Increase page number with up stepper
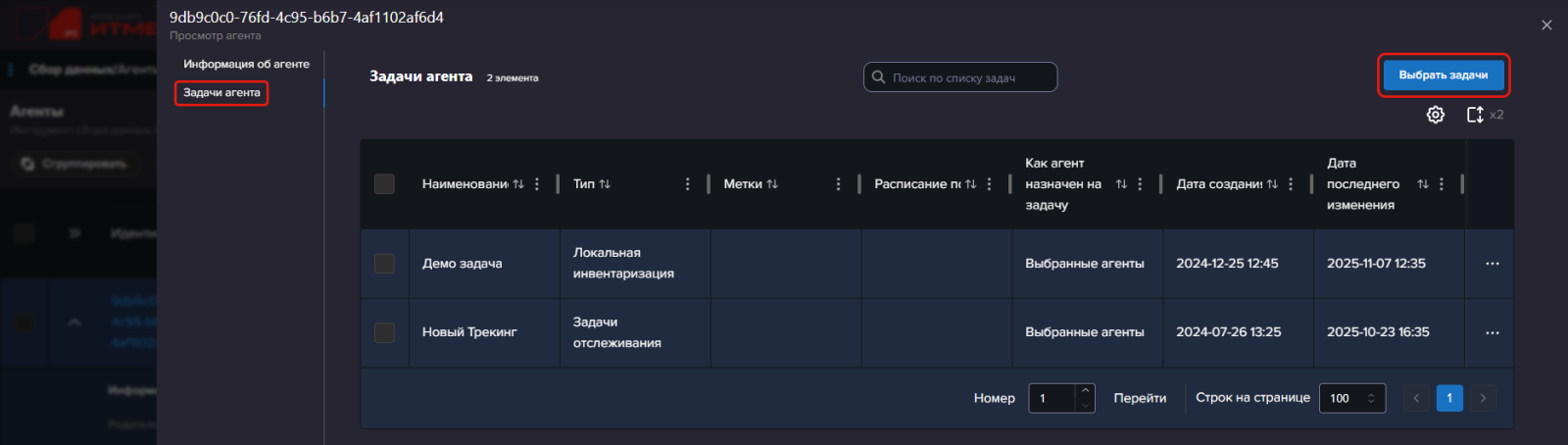Viewport: 1568px width, 445px height. pyautogui.click(x=1085, y=391)
